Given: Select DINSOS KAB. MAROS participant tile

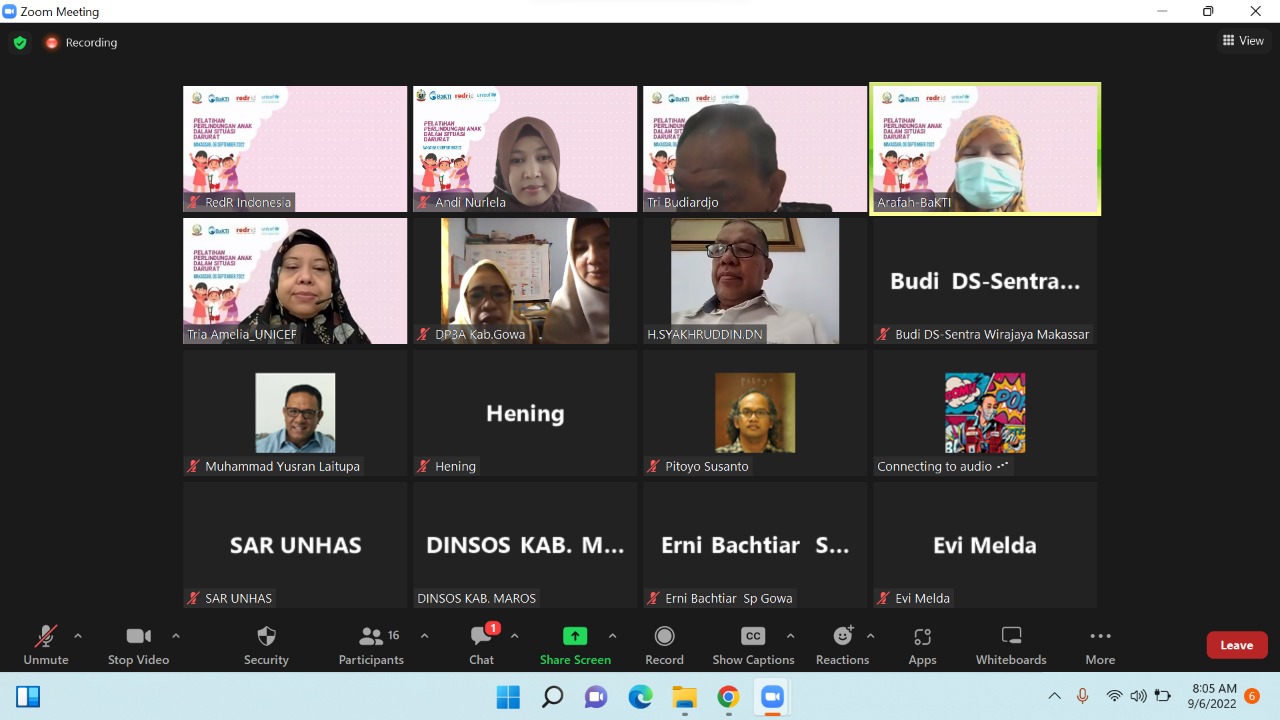Looking at the screenshot, I should [x=525, y=545].
